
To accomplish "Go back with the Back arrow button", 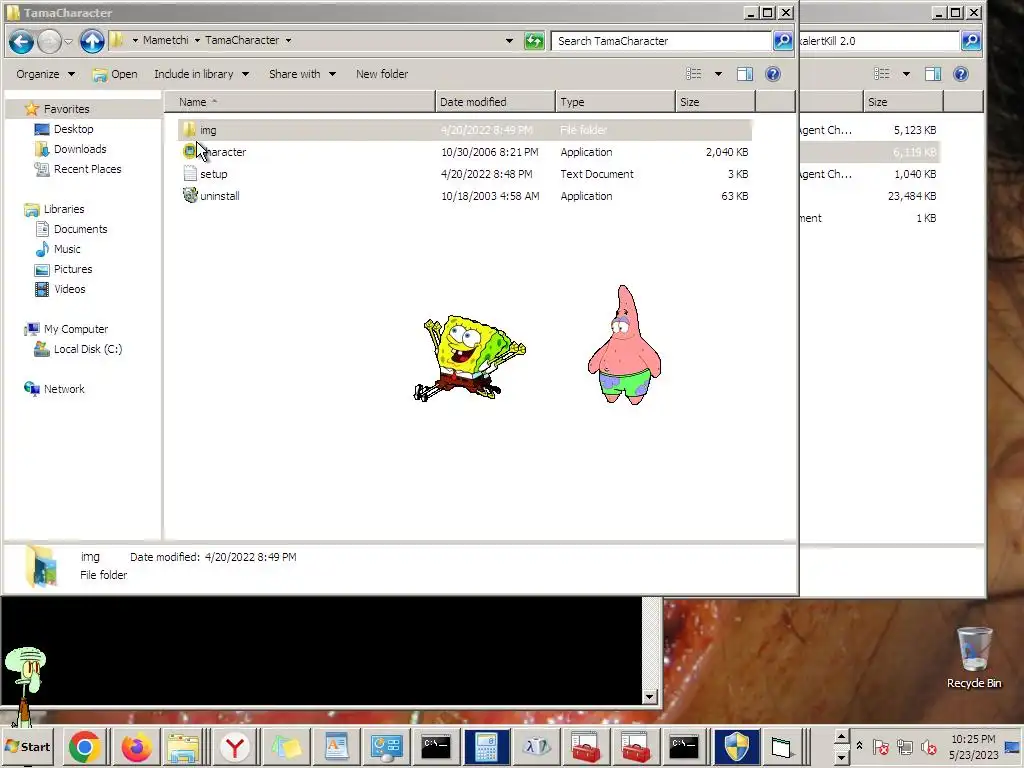I will [x=22, y=41].
